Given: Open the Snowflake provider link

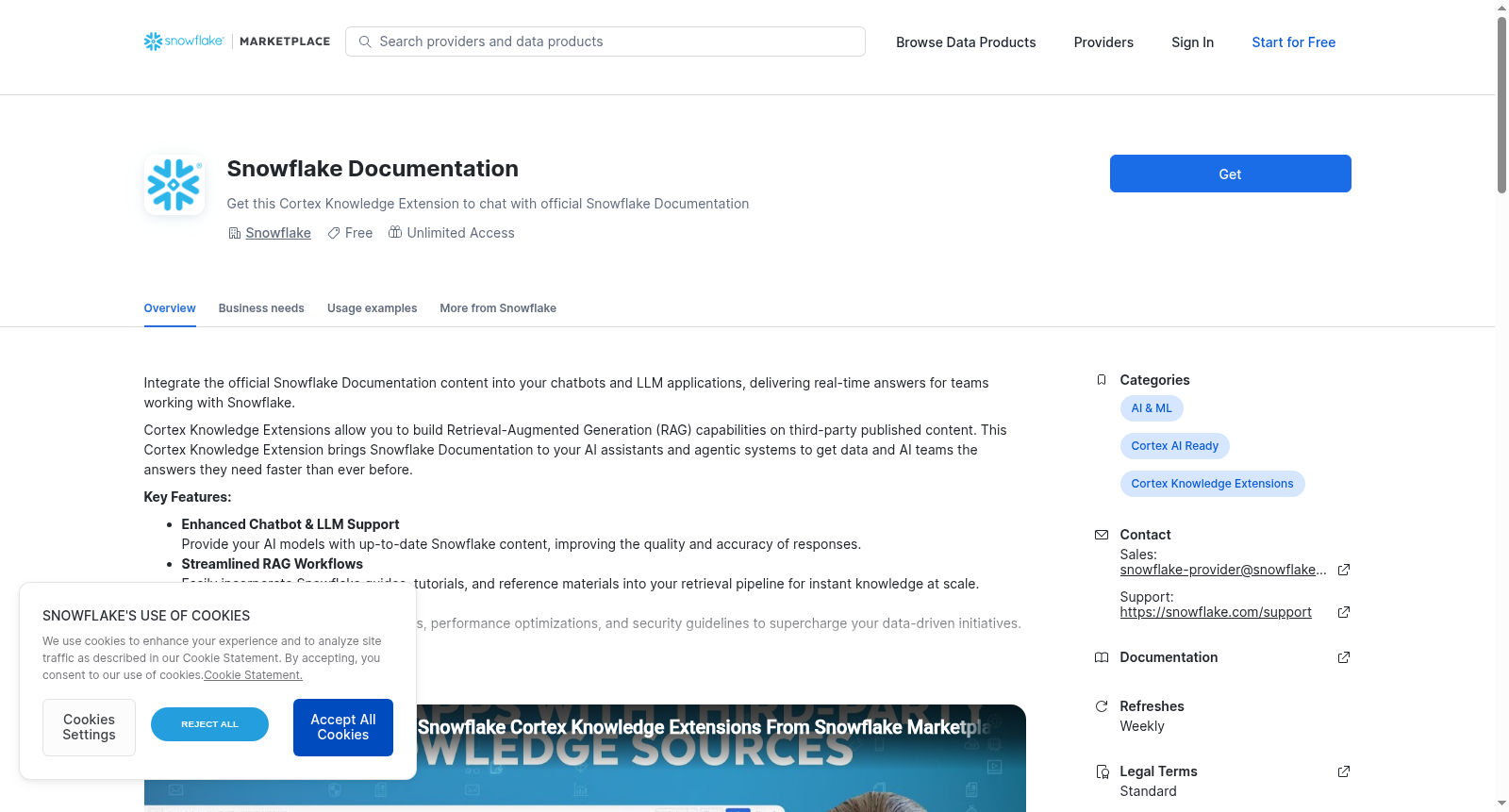Looking at the screenshot, I should (x=278, y=233).
